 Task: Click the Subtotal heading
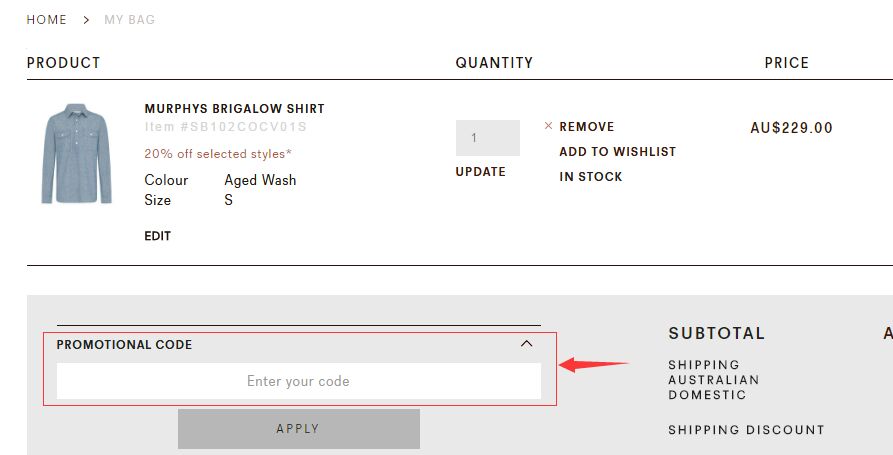pos(716,333)
